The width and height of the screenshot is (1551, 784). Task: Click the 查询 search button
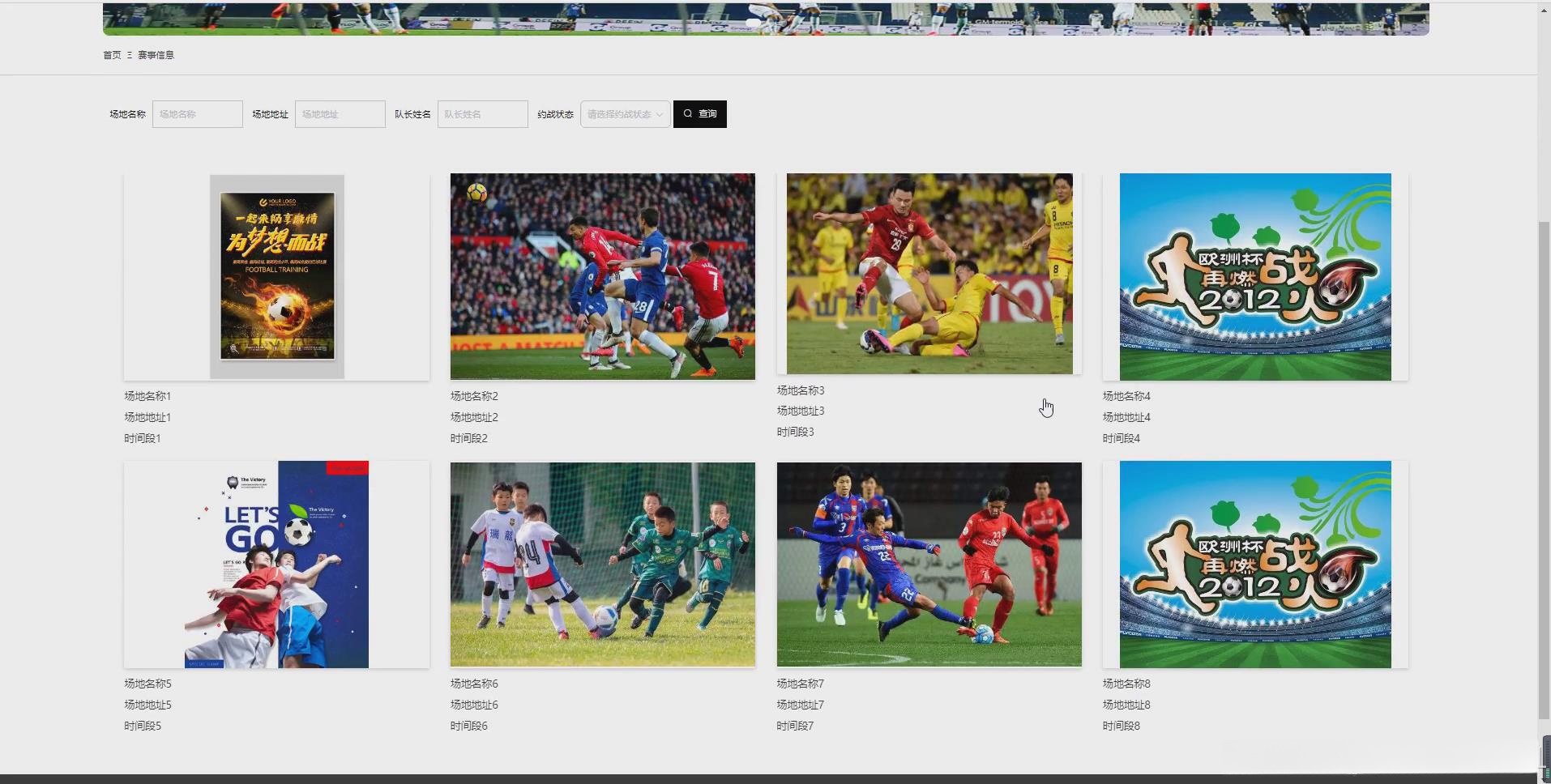(x=699, y=114)
